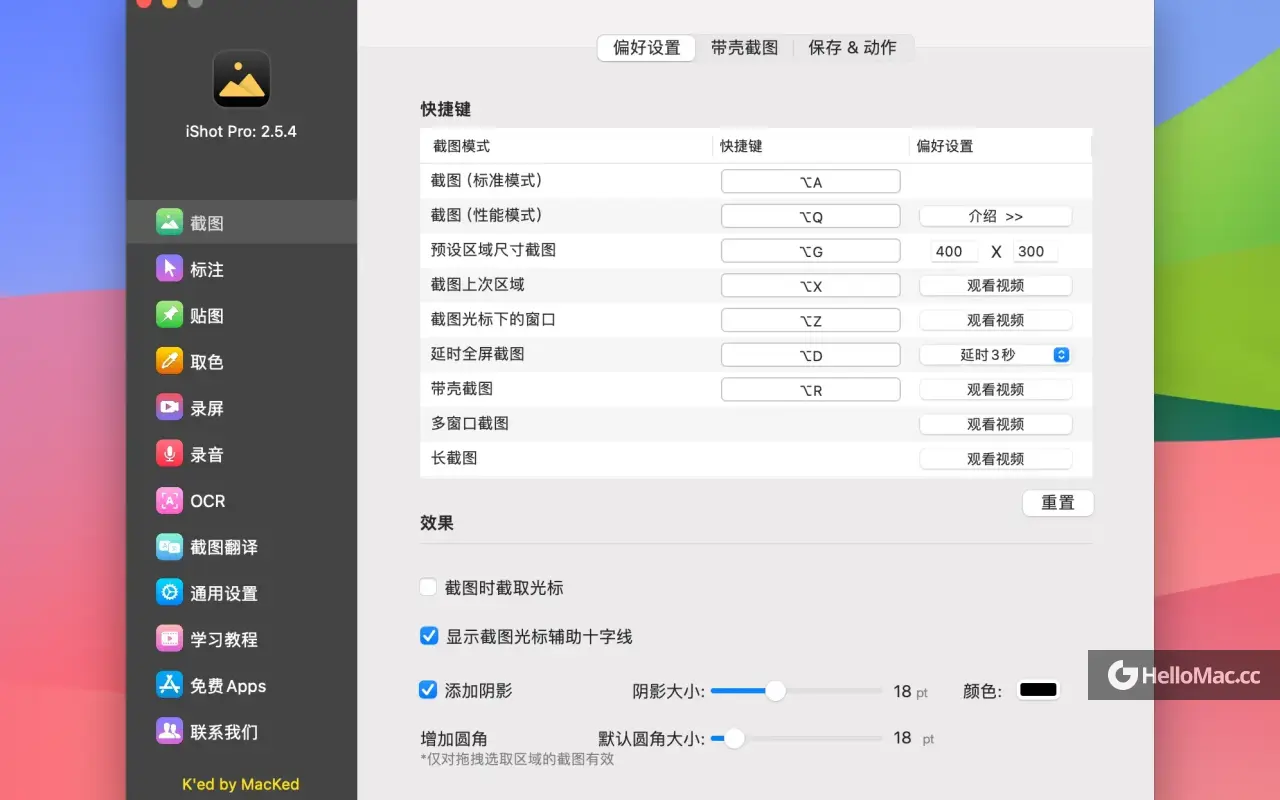
Task: Open the 免费 Apps store icon
Action: pos(169,686)
